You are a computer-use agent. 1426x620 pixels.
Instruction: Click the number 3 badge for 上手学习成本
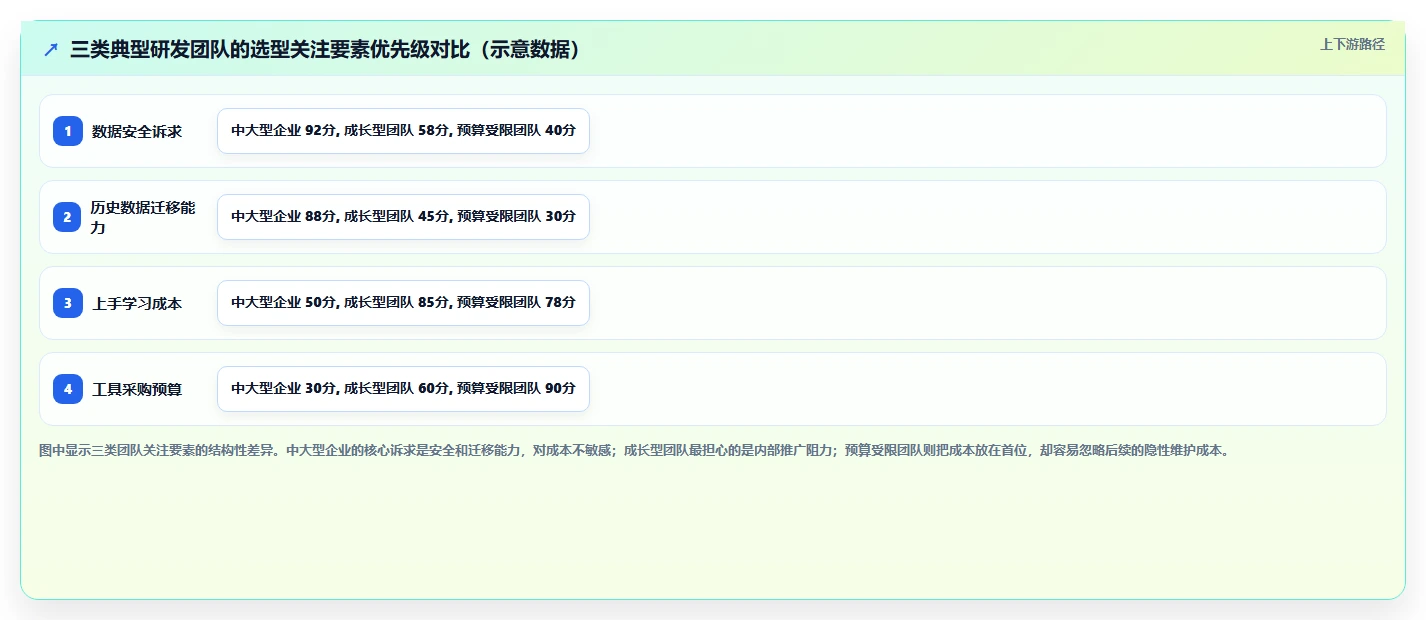click(x=68, y=303)
